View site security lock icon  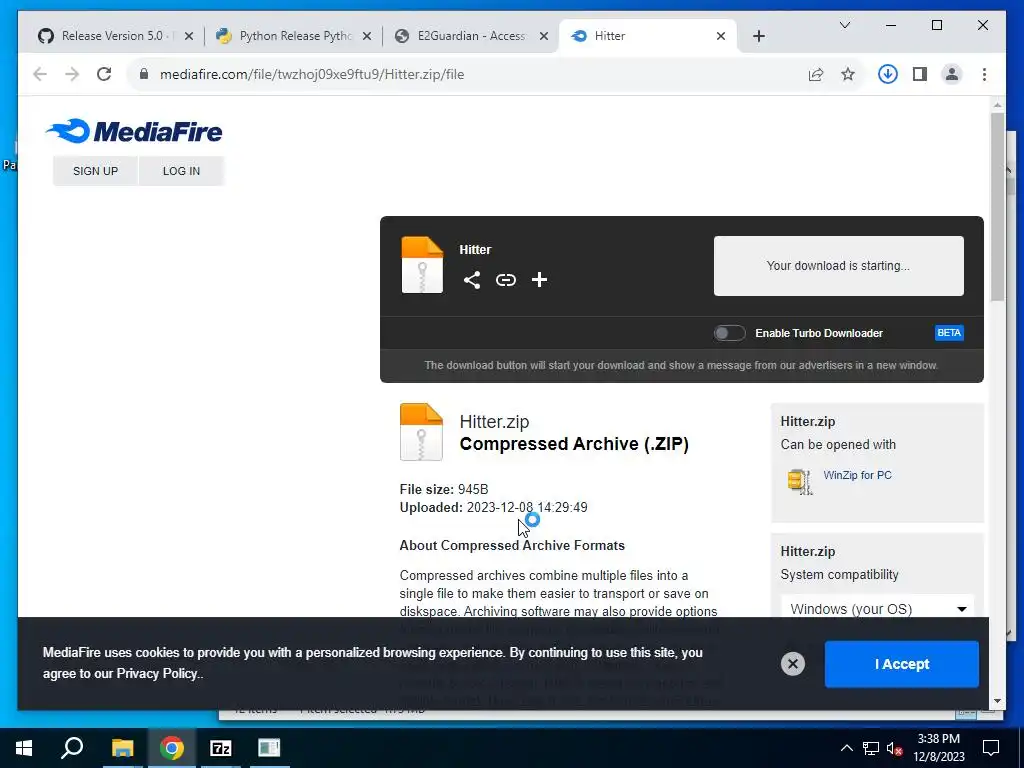[x=144, y=74]
